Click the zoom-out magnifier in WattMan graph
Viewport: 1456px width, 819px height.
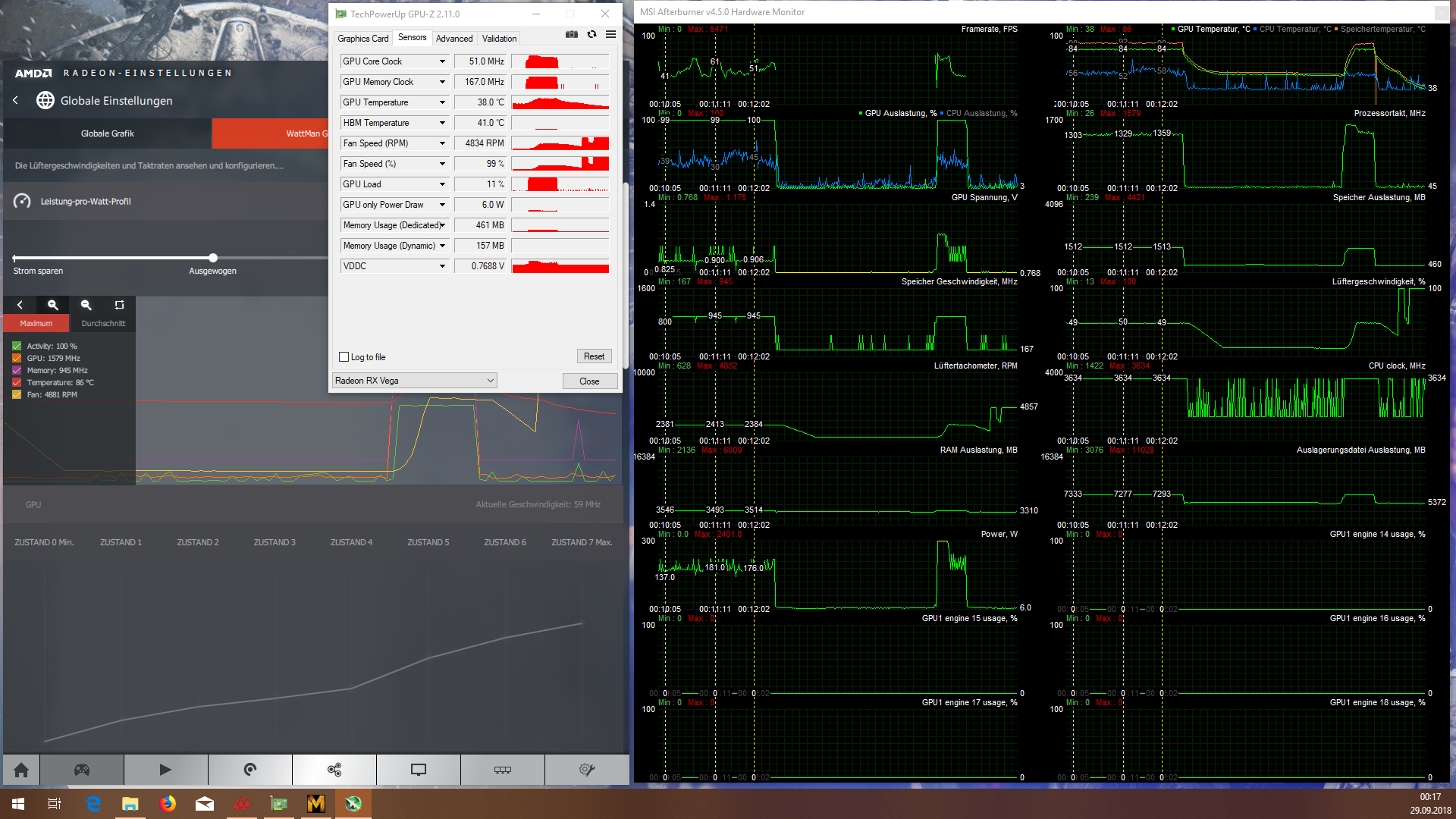pyautogui.click(x=86, y=305)
